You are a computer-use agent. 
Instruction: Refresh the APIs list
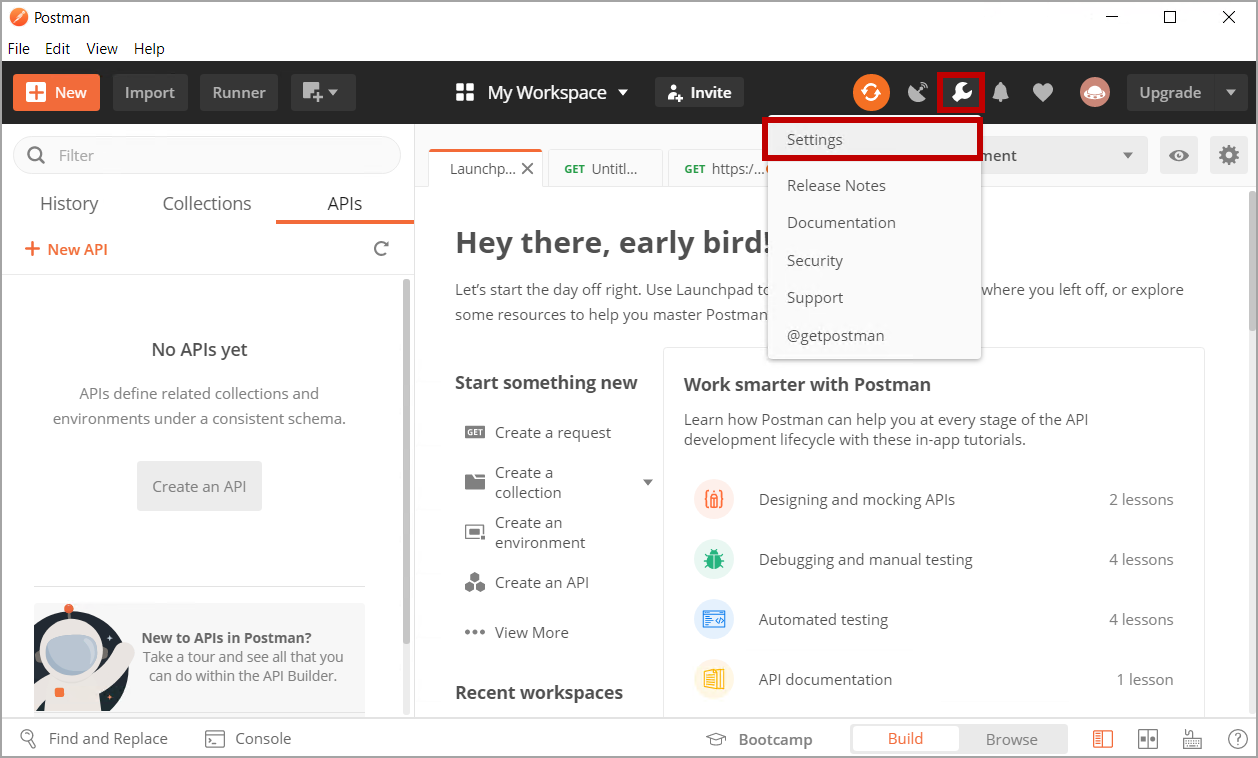381,249
